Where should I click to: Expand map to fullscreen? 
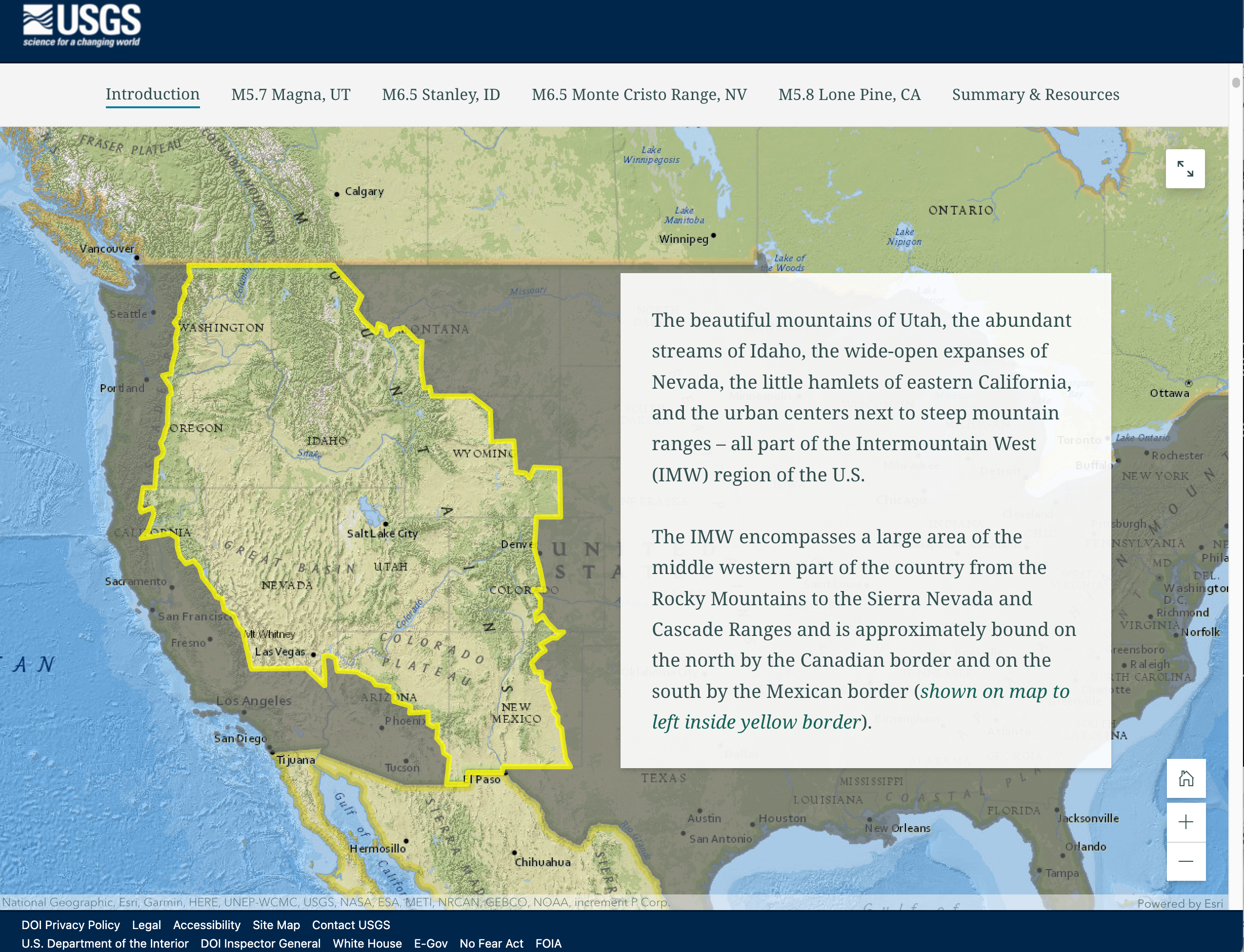pyautogui.click(x=1185, y=169)
